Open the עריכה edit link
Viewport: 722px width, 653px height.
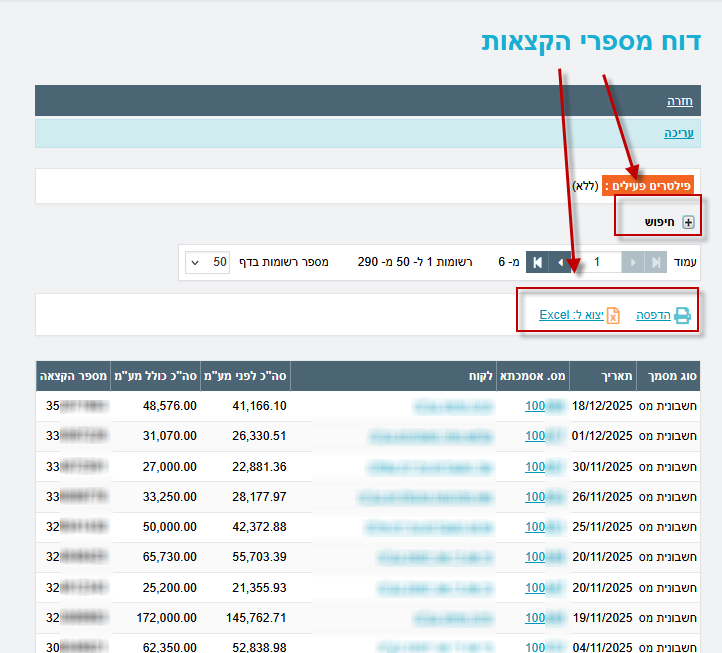coord(679,133)
